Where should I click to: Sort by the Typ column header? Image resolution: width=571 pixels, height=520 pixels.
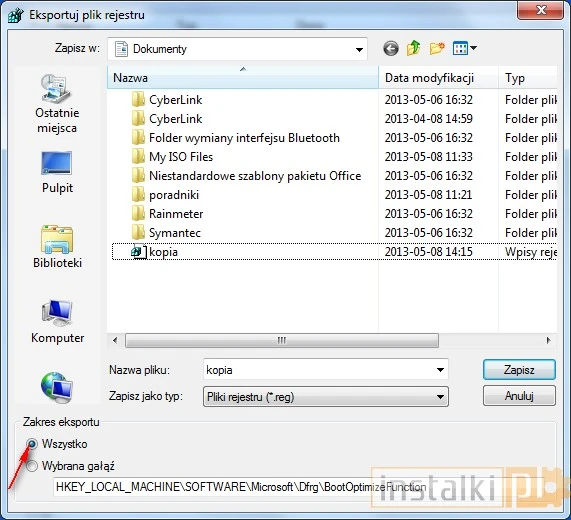(x=528, y=78)
